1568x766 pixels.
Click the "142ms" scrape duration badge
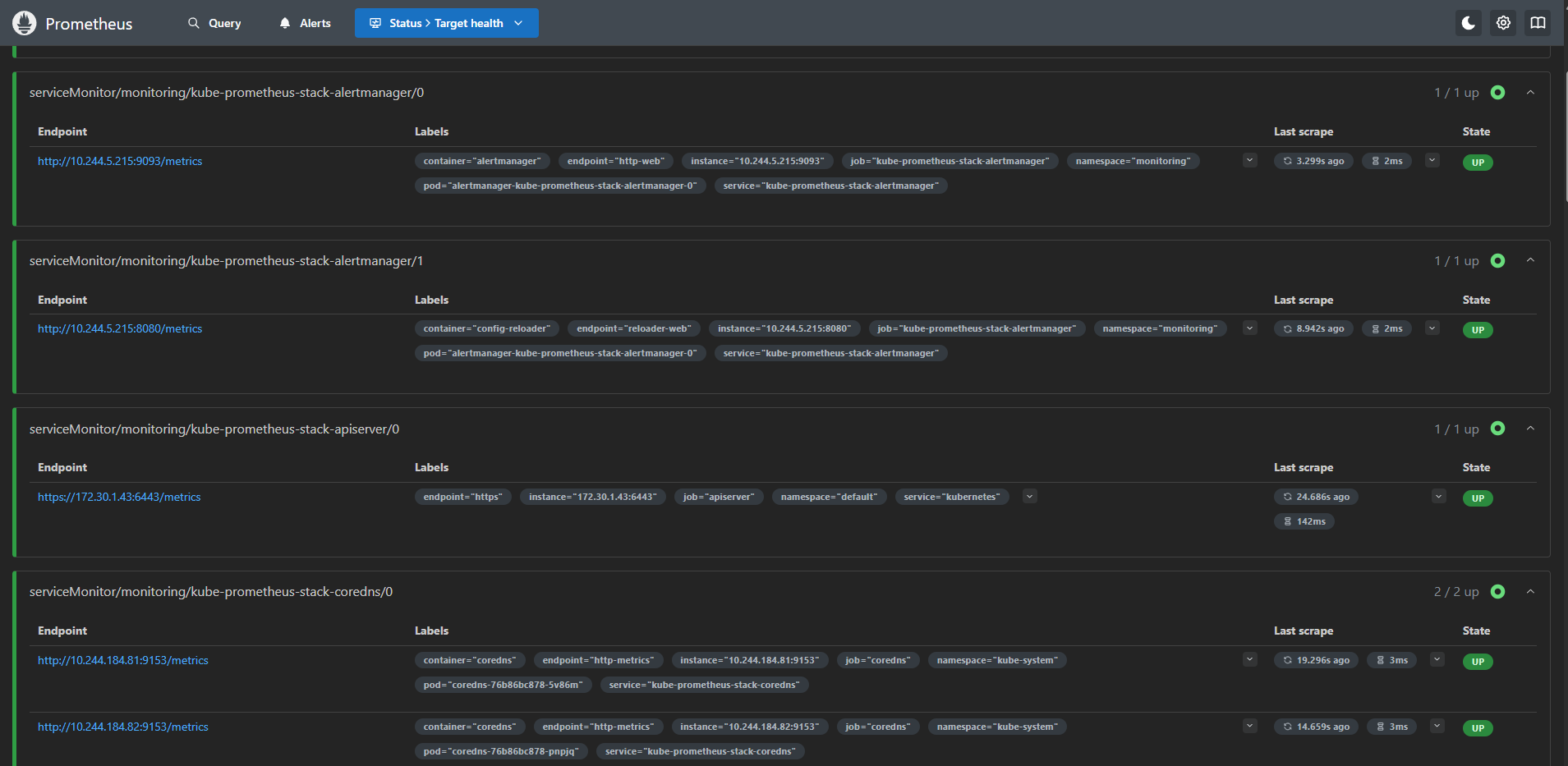coord(1304,521)
